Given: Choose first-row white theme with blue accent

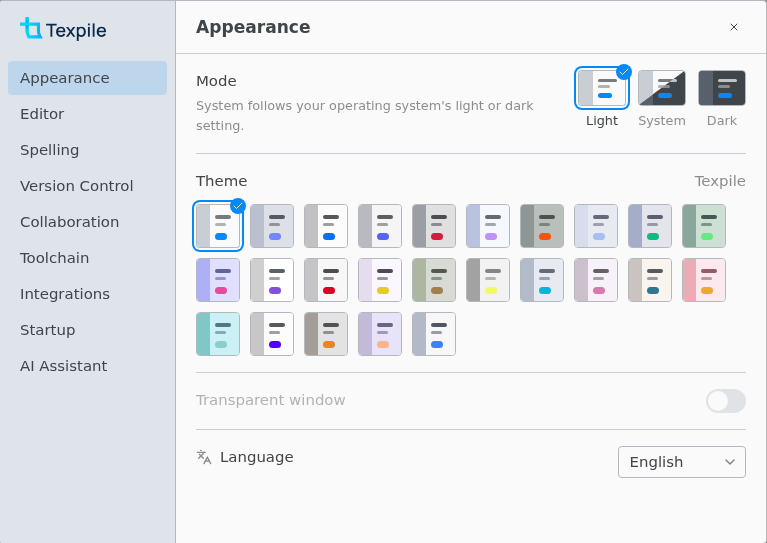Looking at the screenshot, I should (326, 226).
